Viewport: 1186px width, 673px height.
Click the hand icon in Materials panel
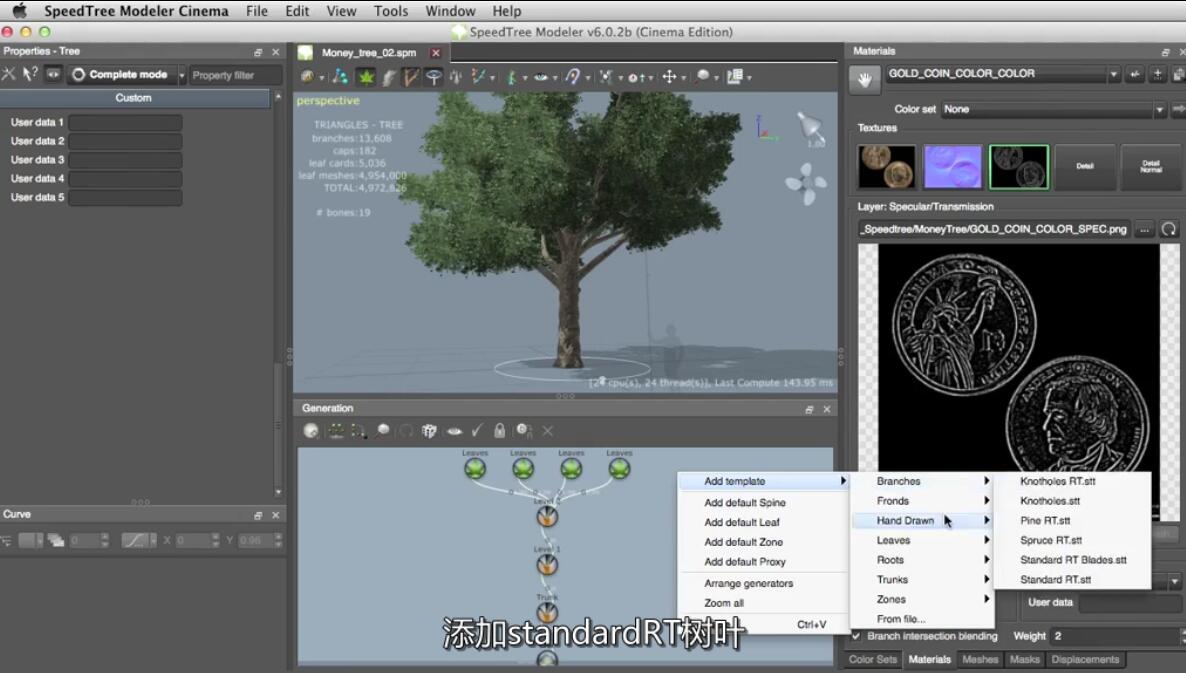click(x=865, y=79)
